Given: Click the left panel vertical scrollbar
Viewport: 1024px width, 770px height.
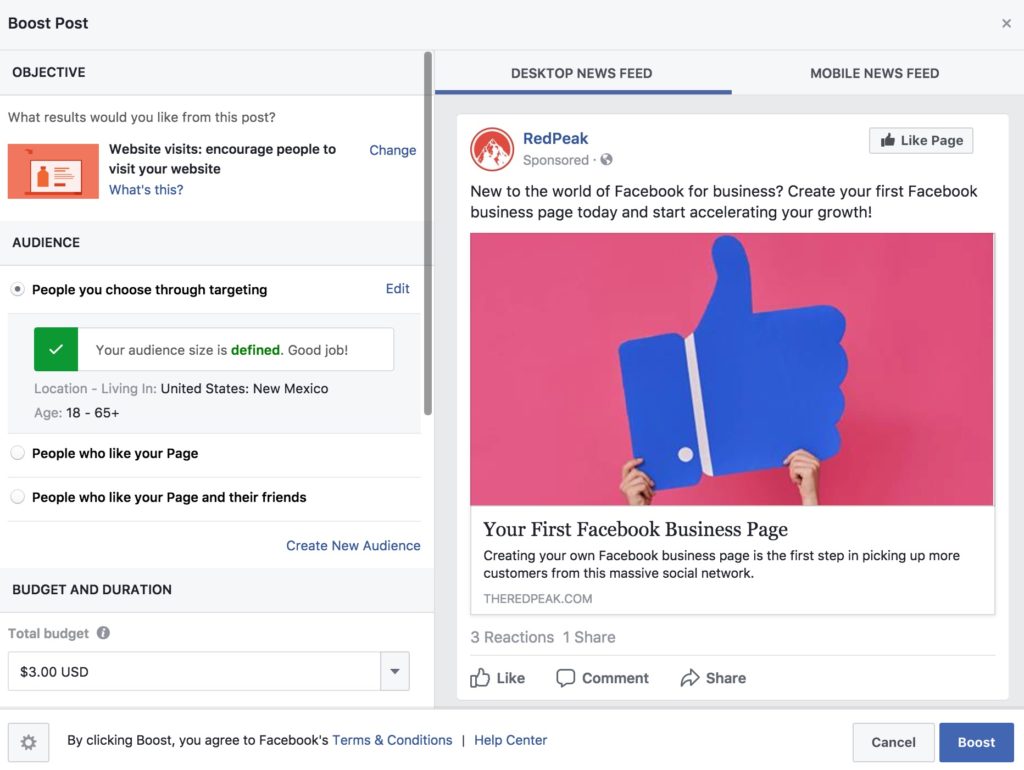Looking at the screenshot, I should pyautogui.click(x=428, y=233).
